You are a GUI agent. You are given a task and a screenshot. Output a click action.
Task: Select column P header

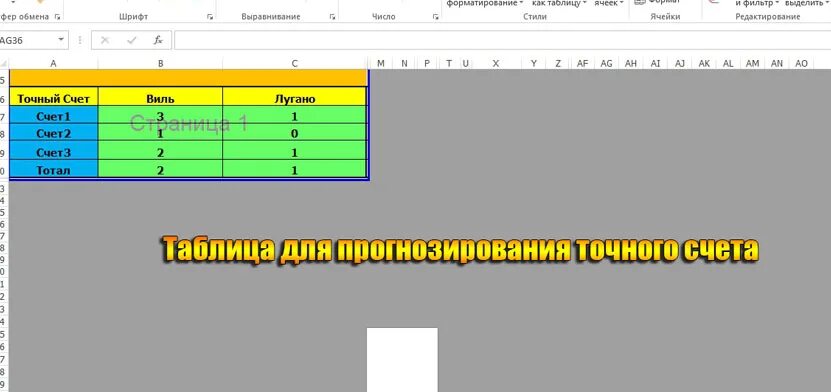(x=427, y=64)
